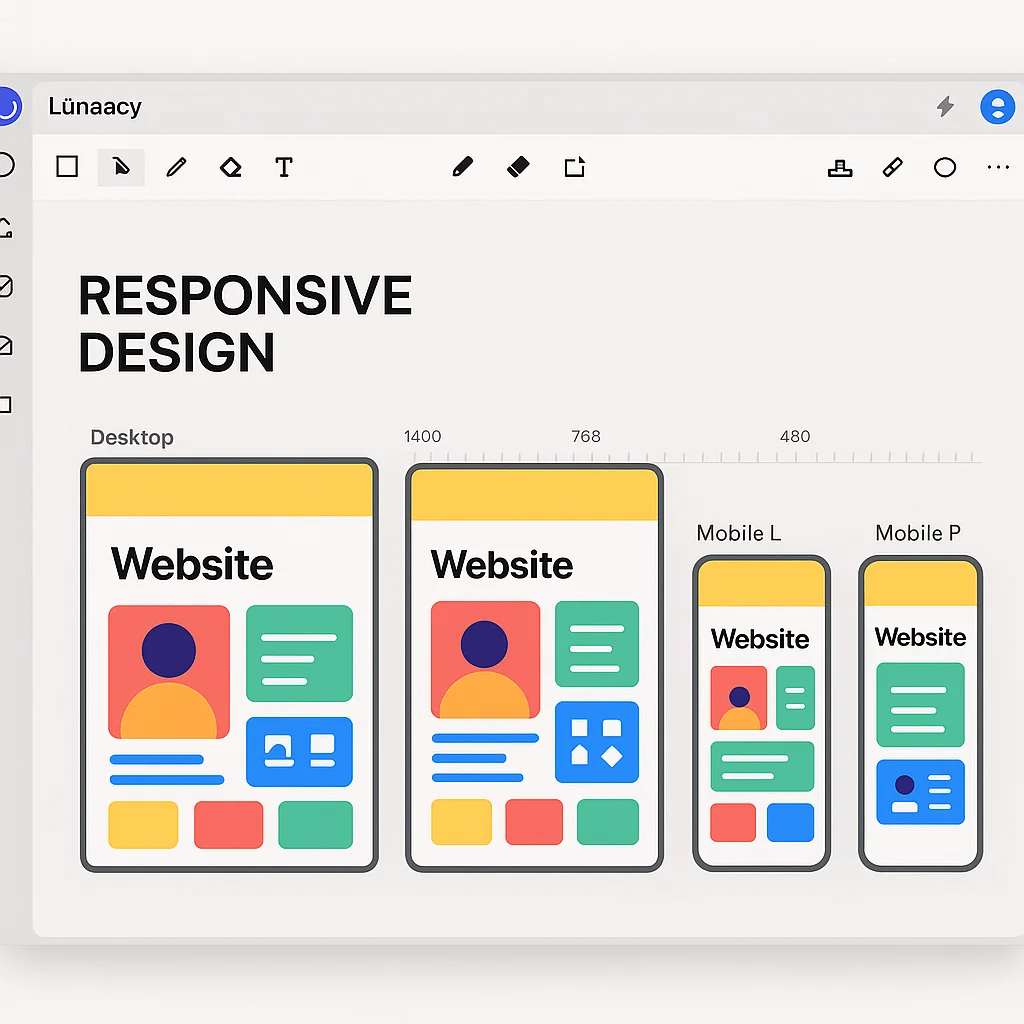This screenshot has width=1024, height=1024.
Task: Select the Text tool
Action: pyautogui.click(x=284, y=167)
